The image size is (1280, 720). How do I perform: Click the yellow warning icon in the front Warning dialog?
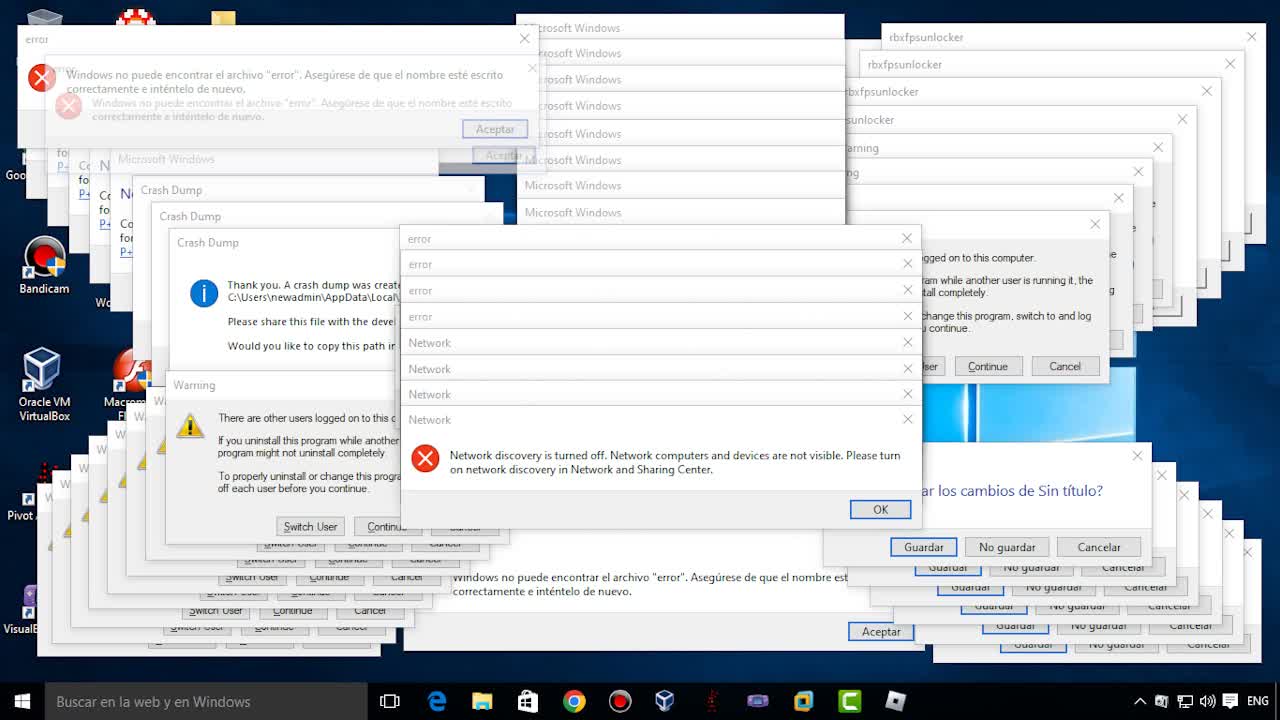pyautogui.click(x=190, y=426)
